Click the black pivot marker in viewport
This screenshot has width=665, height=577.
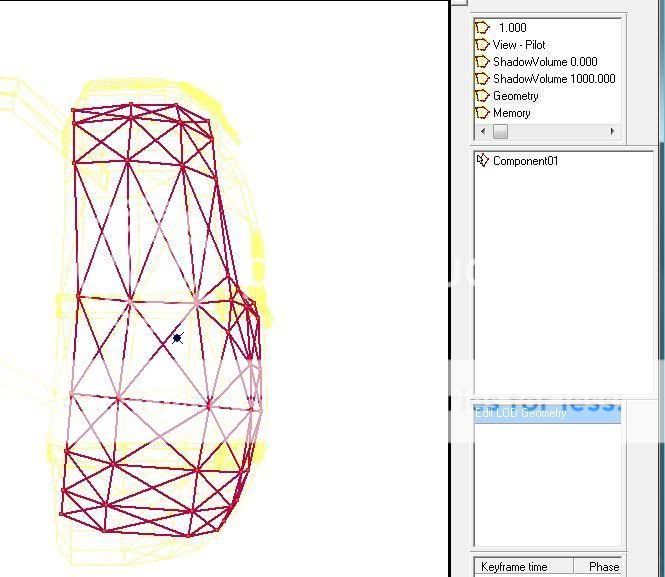(177, 338)
